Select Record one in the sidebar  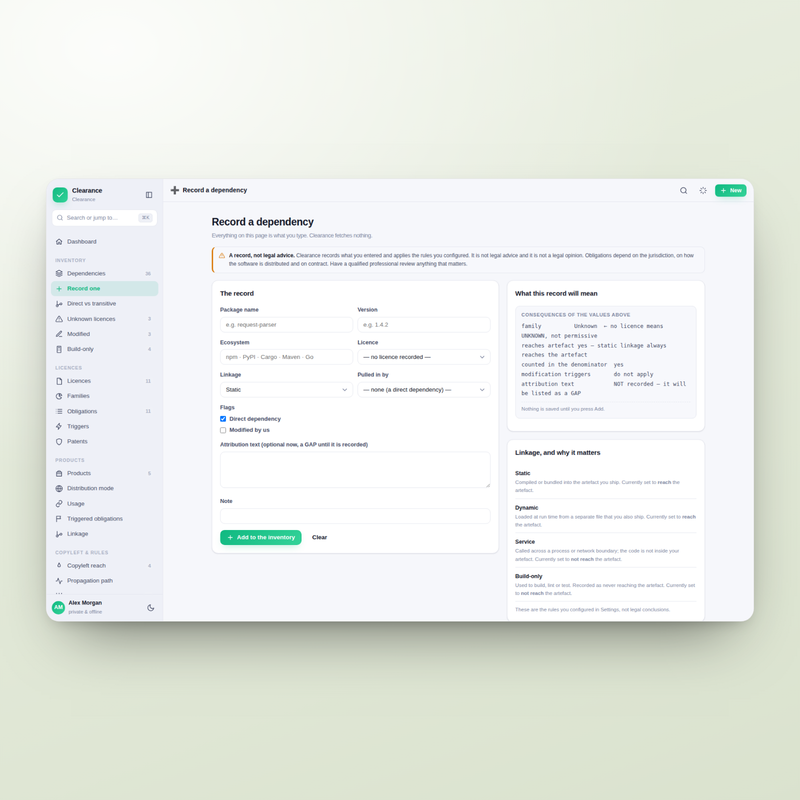[105, 289]
